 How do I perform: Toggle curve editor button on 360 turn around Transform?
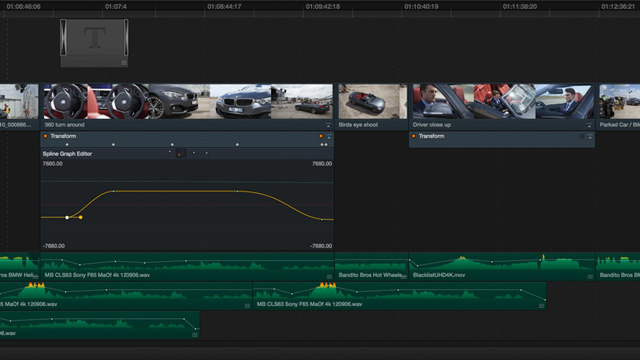click(321, 136)
